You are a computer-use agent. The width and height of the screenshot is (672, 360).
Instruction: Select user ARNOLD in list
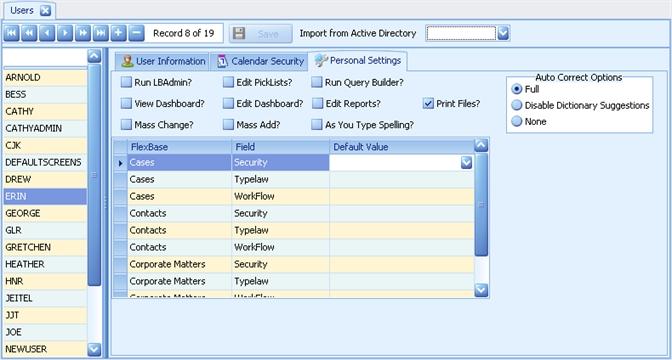click(x=45, y=78)
